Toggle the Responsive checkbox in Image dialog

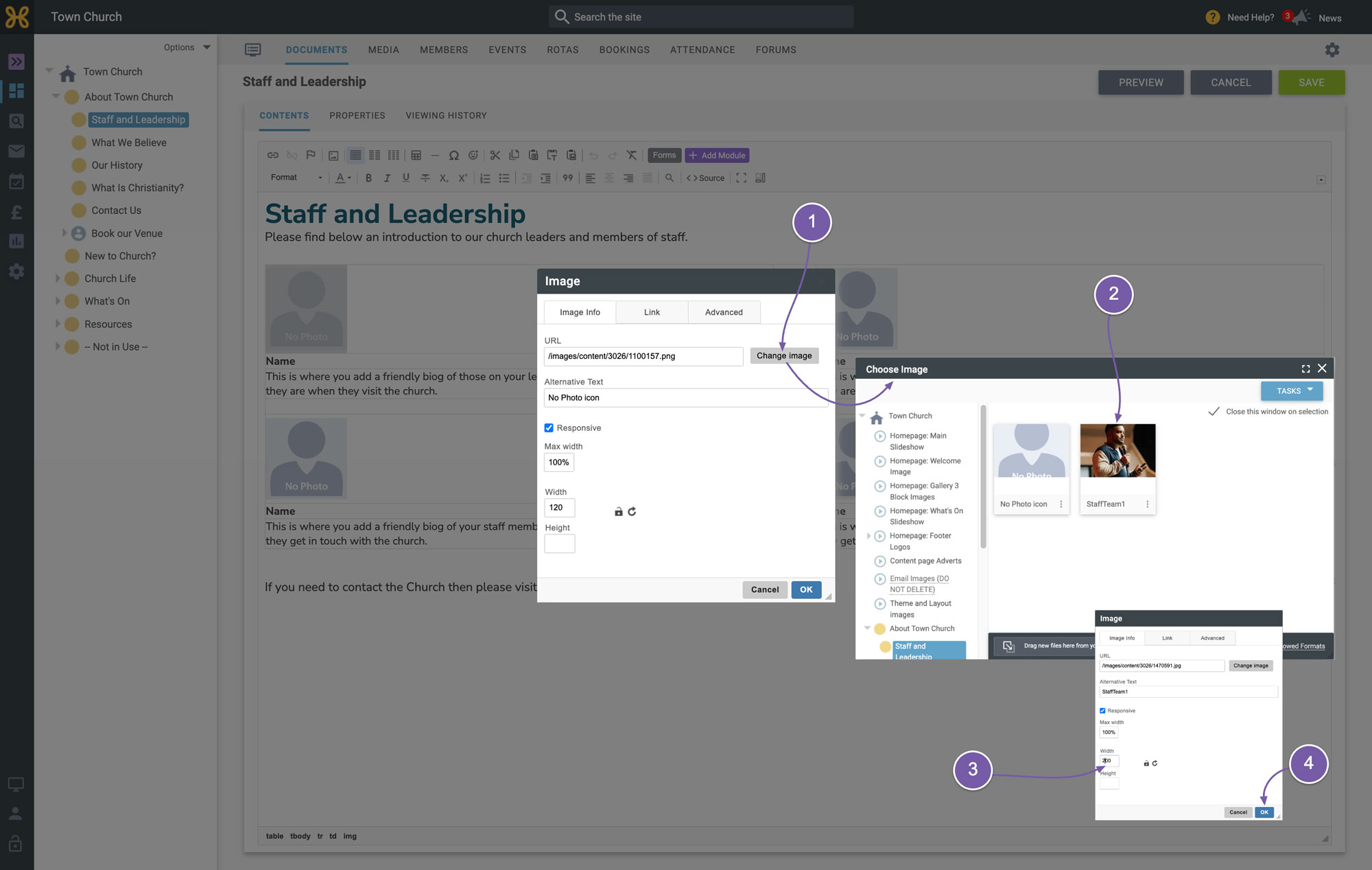[549, 427]
